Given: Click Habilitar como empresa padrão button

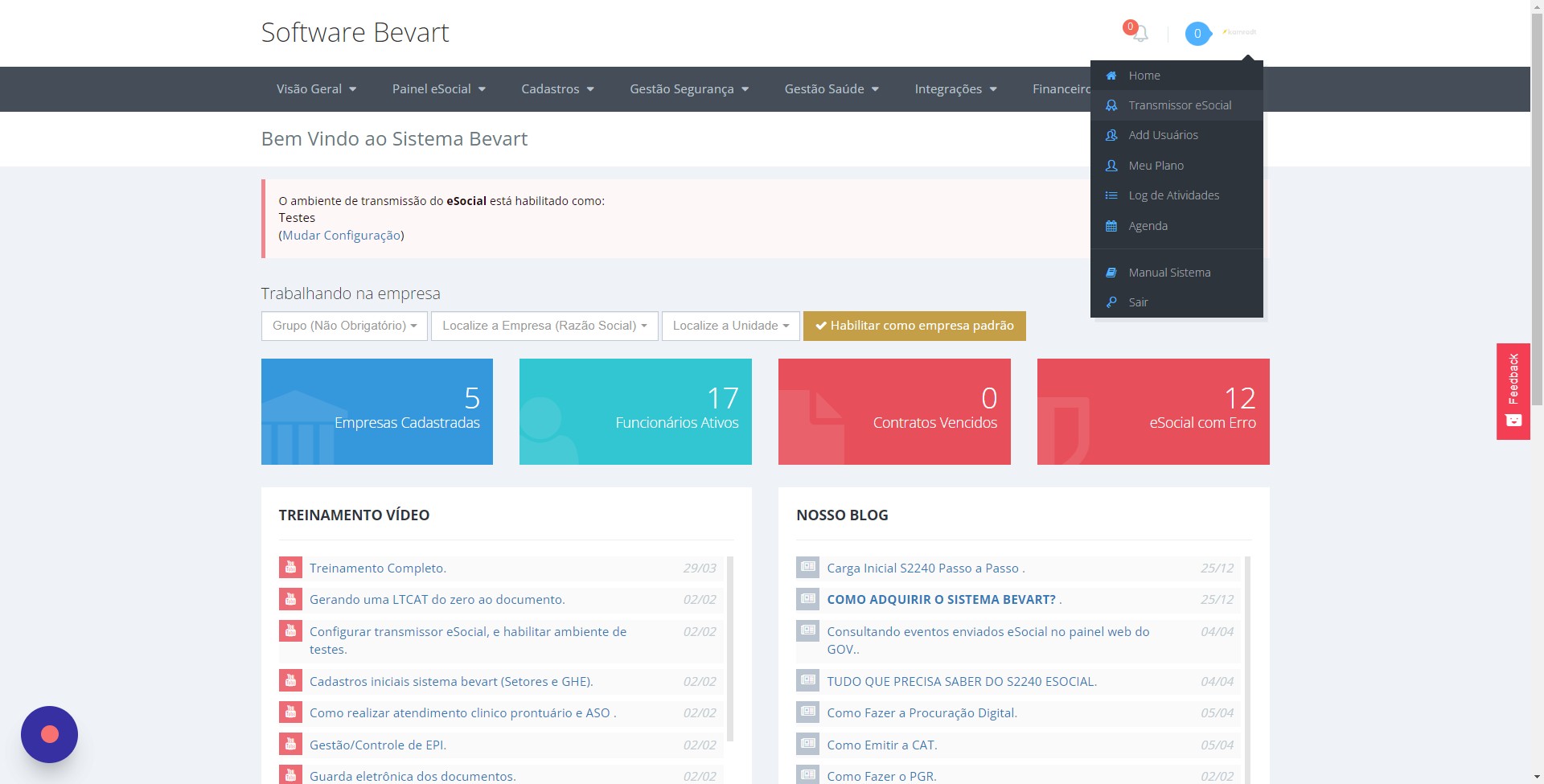Looking at the screenshot, I should pos(914,326).
